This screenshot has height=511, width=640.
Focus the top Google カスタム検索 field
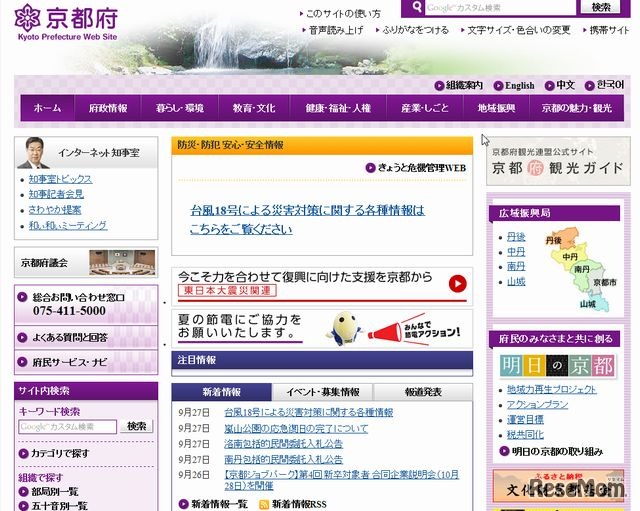tap(500, 7)
